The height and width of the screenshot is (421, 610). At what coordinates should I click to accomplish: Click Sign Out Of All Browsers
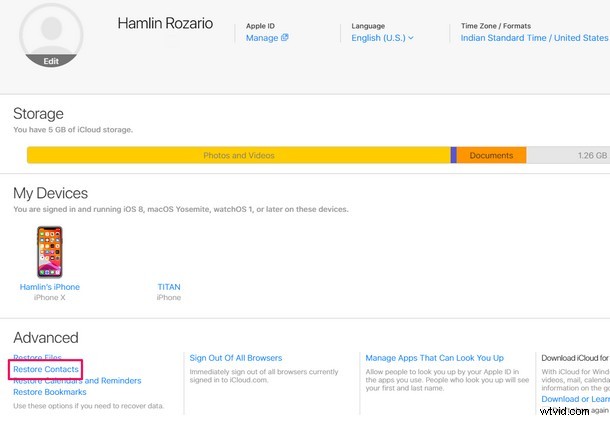(x=236, y=358)
